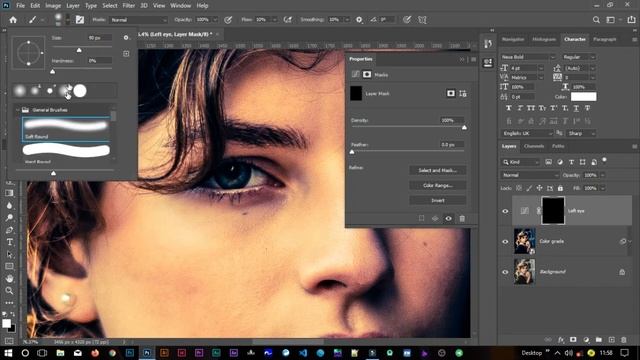Open font style Regular dropdown
This screenshot has width=640, height=360.
pyautogui.click(x=579, y=57)
